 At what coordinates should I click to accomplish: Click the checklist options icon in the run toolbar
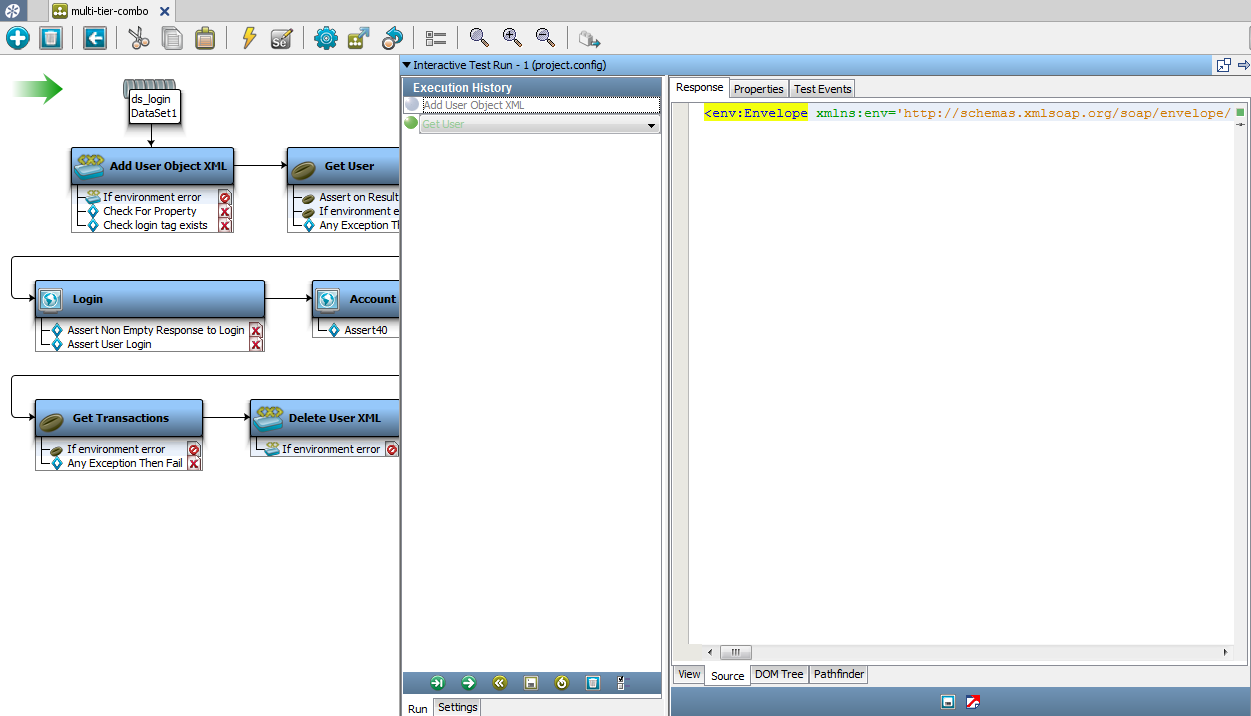[623, 683]
